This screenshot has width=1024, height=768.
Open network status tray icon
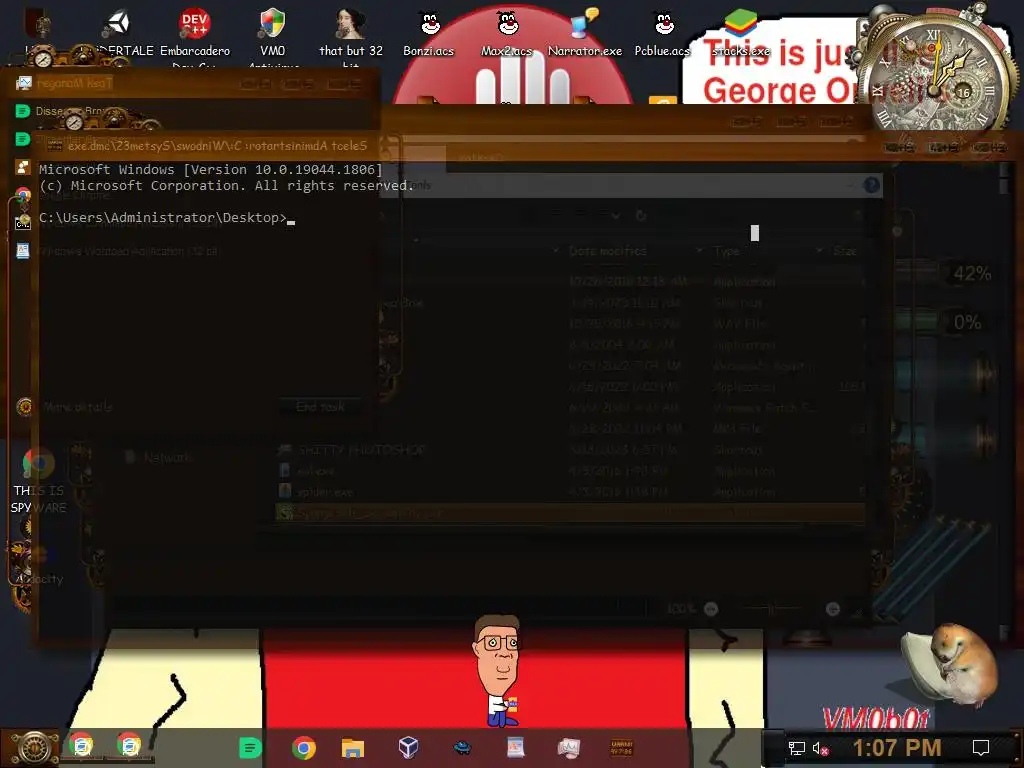pos(797,748)
